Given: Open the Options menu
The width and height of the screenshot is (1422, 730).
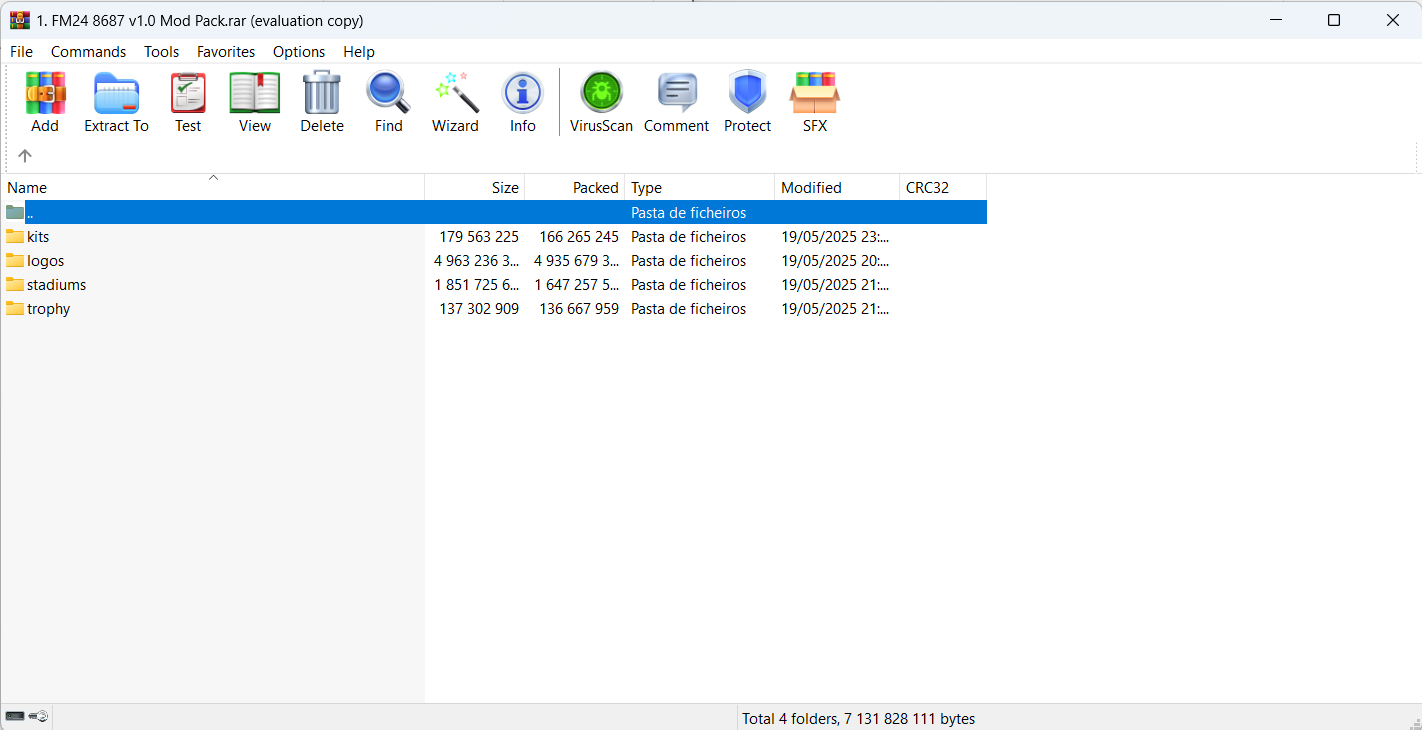Looking at the screenshot, I should click(299, 52).
